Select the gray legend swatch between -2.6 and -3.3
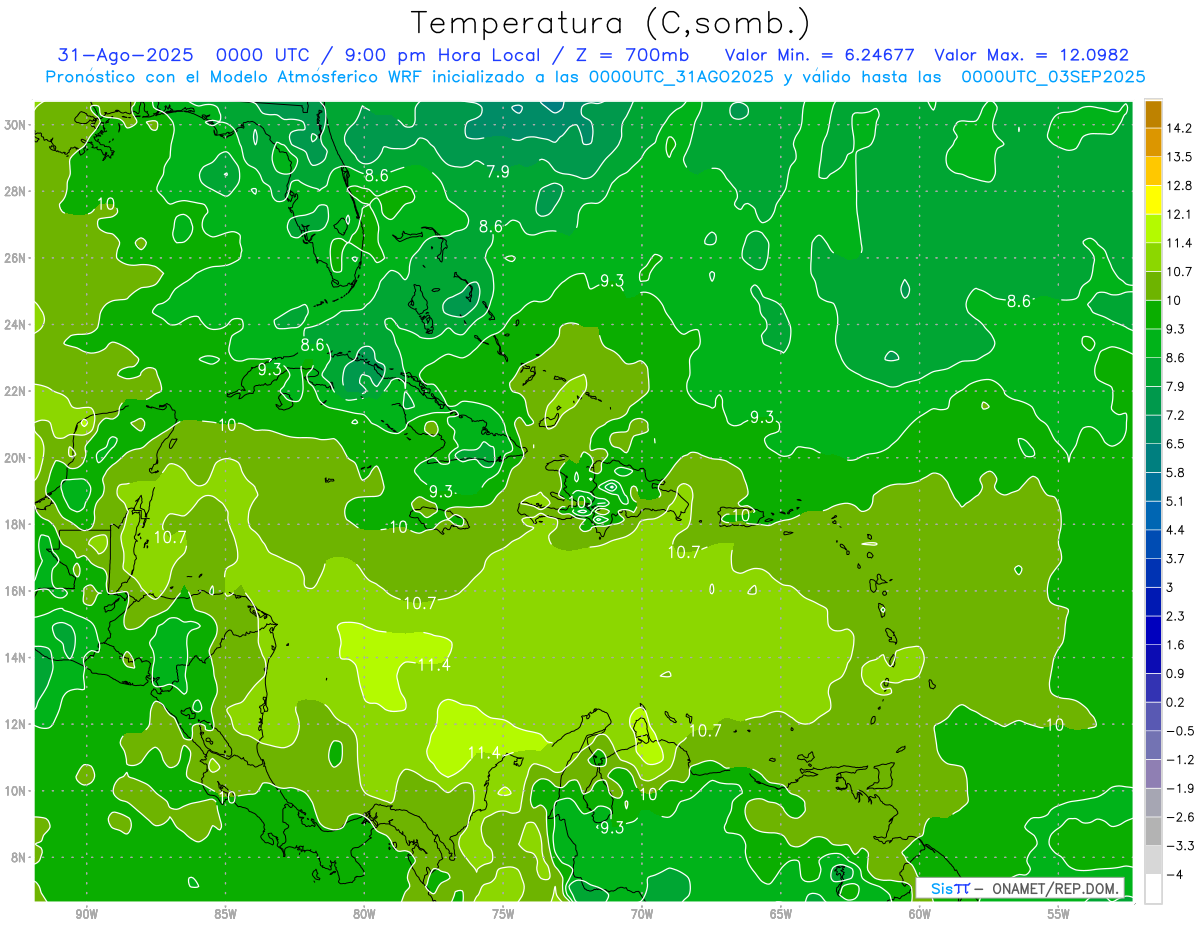The image size is (1200, 927). click(x=1153, y=831)
